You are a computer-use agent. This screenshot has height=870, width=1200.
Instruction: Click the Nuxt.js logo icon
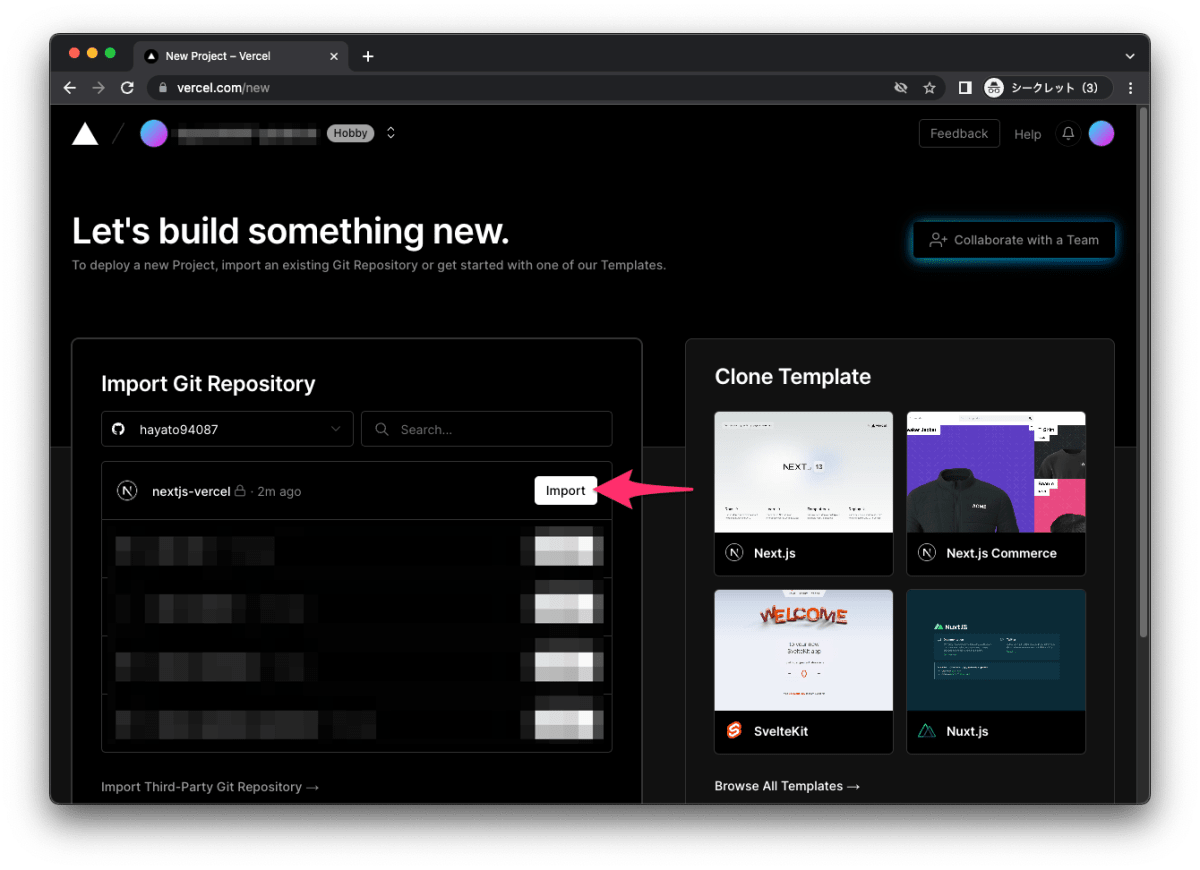pos(927,731)
